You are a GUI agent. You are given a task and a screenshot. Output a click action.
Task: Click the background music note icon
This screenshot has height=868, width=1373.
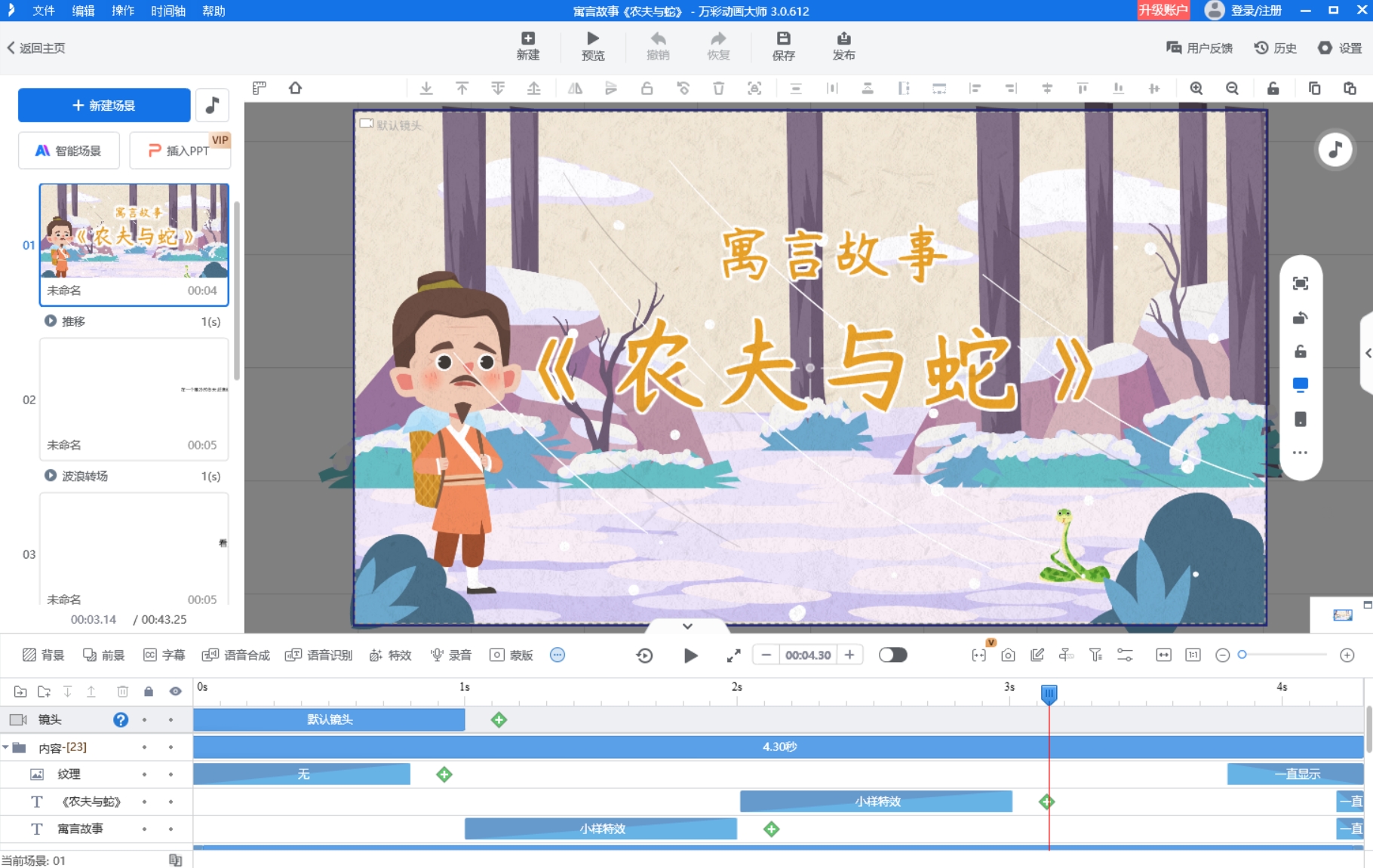tap(212, 105)
